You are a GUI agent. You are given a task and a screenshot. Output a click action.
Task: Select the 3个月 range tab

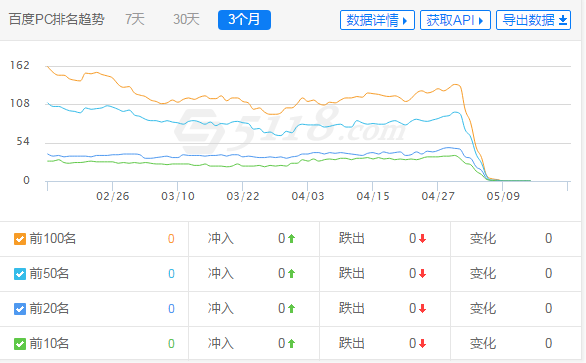pos(244,20)
